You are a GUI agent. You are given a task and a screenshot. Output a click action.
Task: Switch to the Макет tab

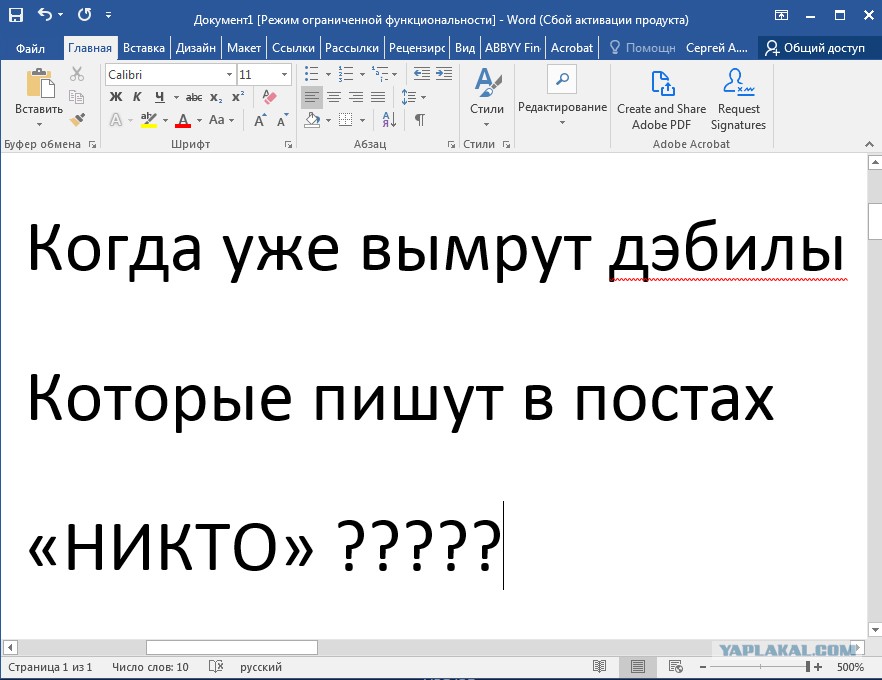pos(244,48)
